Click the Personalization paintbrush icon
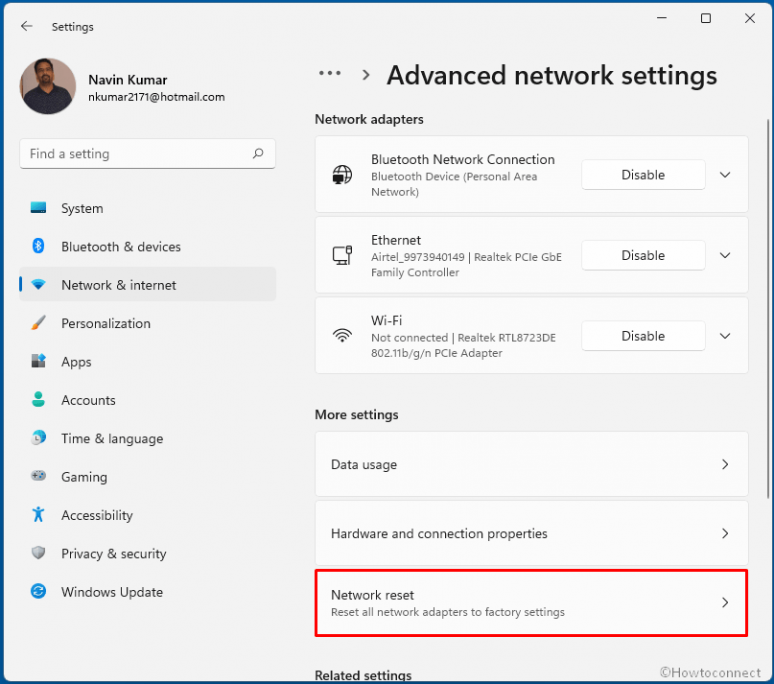774x684 pixels. point(38,323)
